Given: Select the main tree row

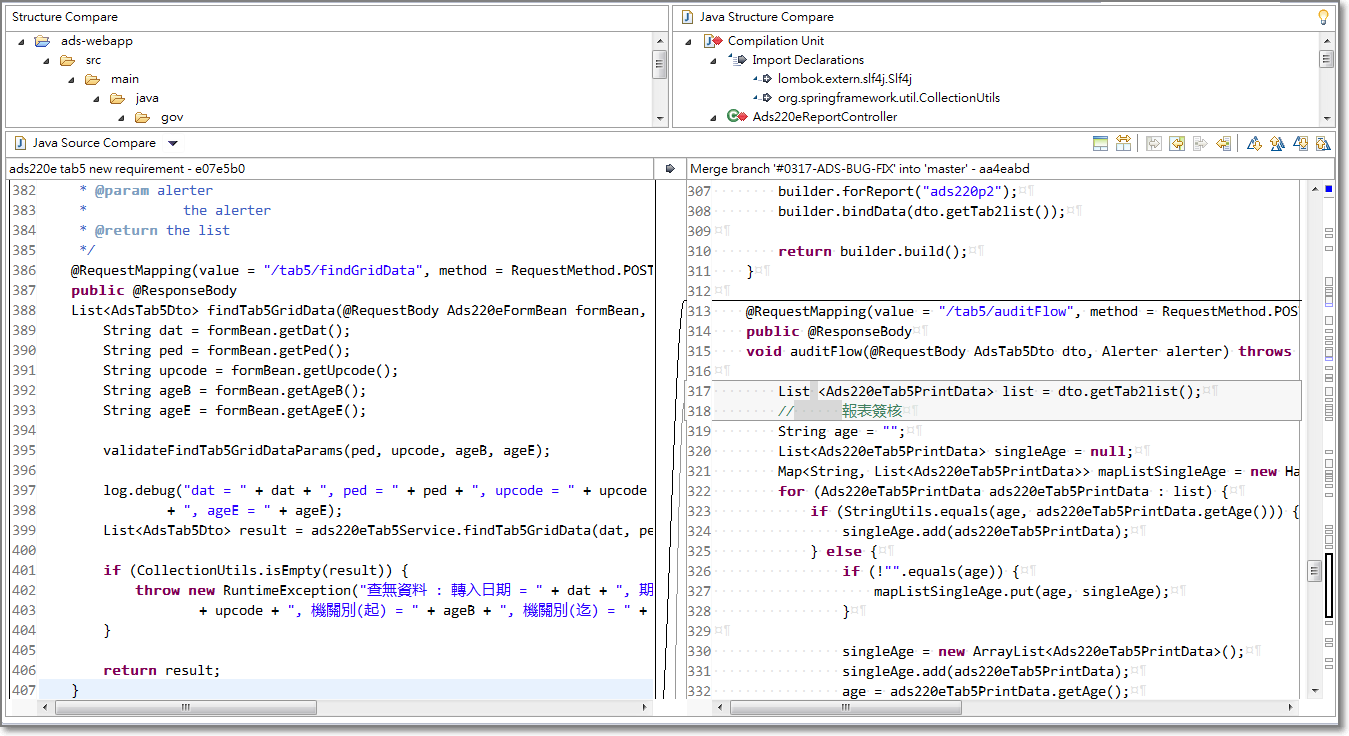Looking at the screenshot, I should 125,79.
